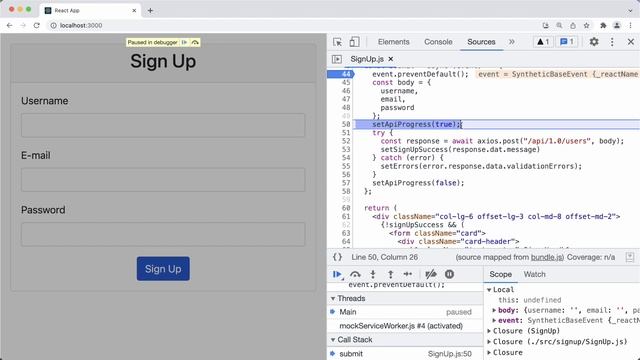Step over from the page overlay button

pos(195,42)
